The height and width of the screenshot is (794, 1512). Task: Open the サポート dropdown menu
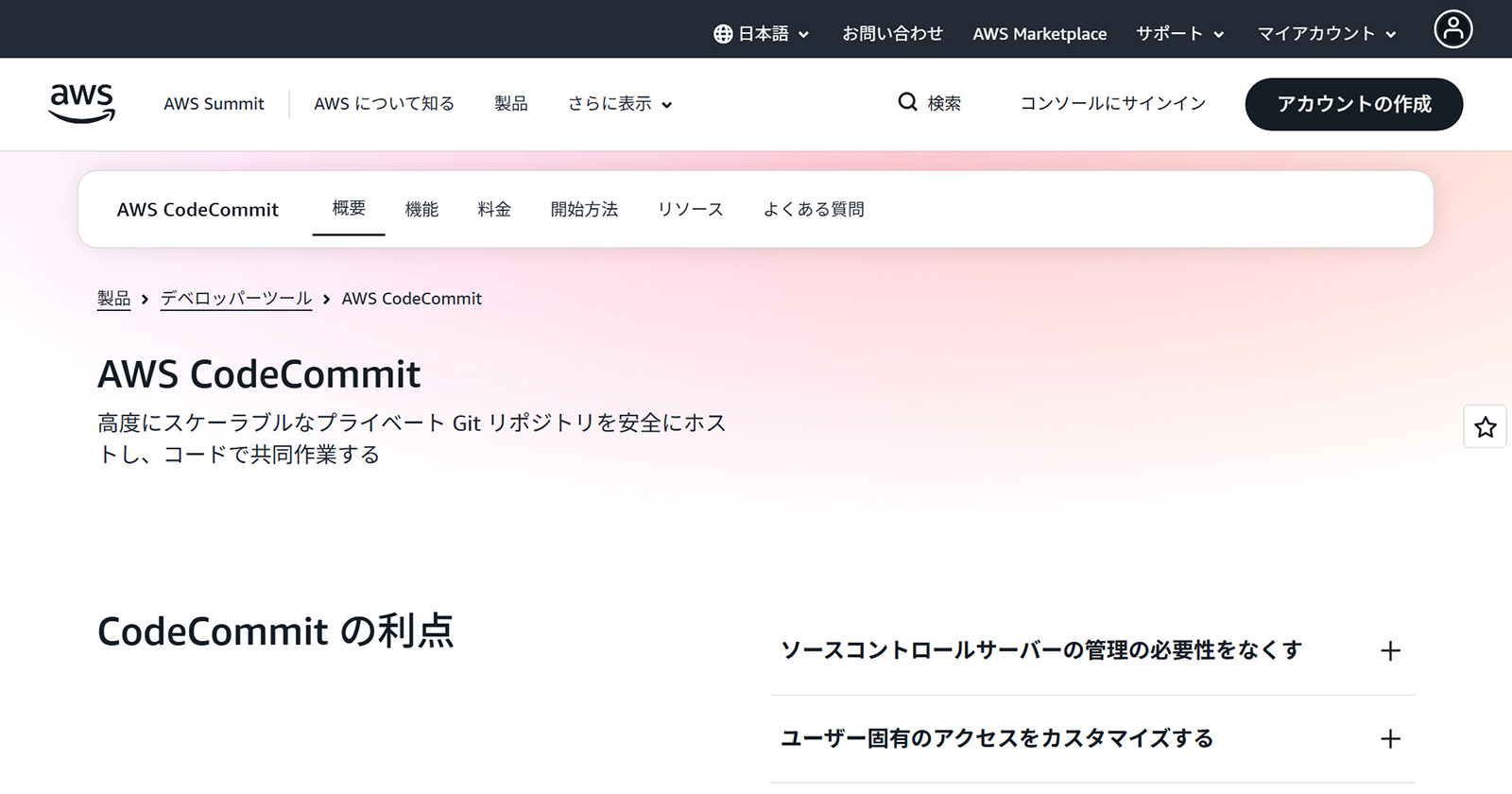pyautogui.click(x=1180, y=34)
